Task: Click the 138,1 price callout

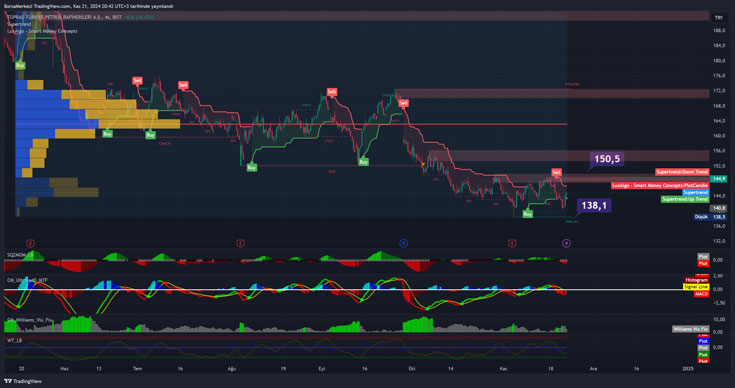Action: tap(594, 205)
